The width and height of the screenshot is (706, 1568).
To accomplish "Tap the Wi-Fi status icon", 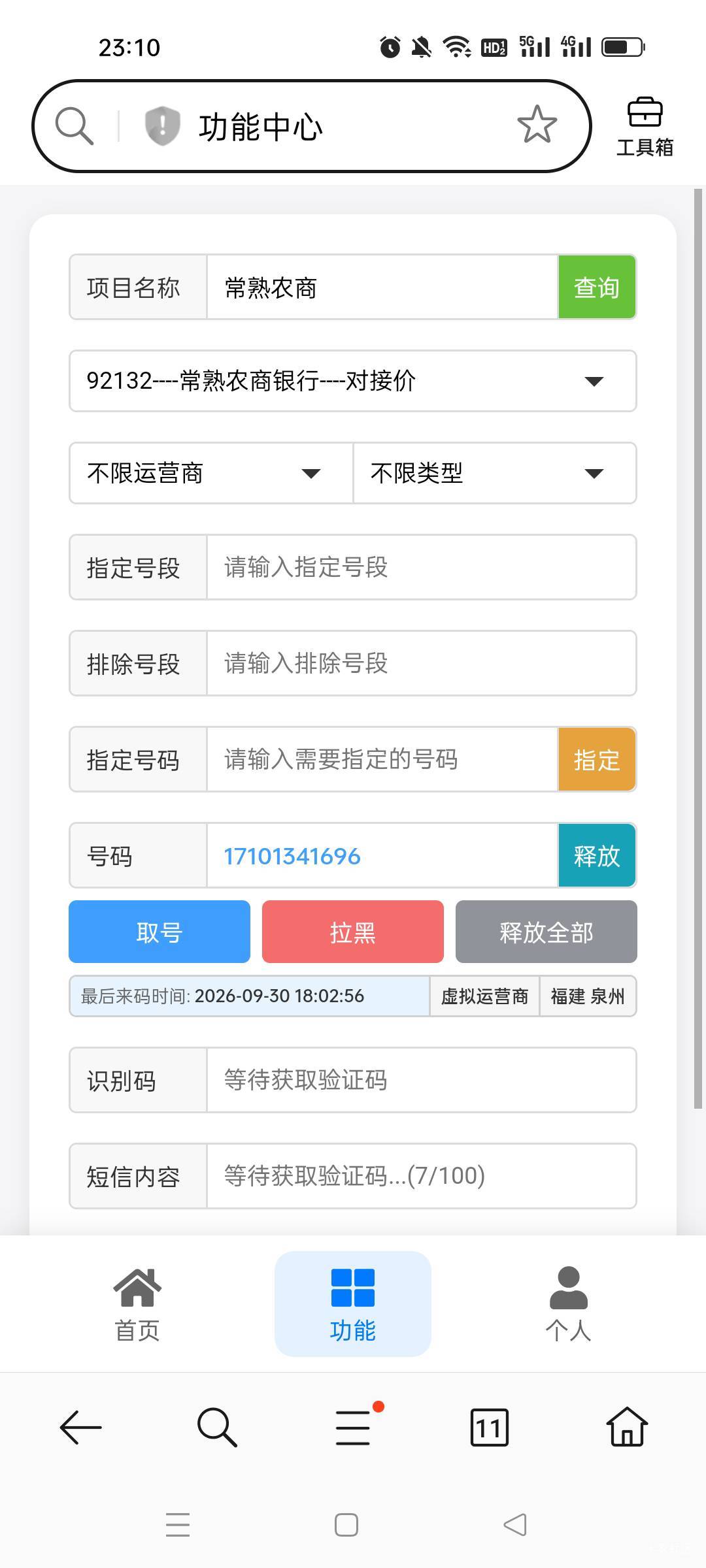I will click(x=456, y=47).
